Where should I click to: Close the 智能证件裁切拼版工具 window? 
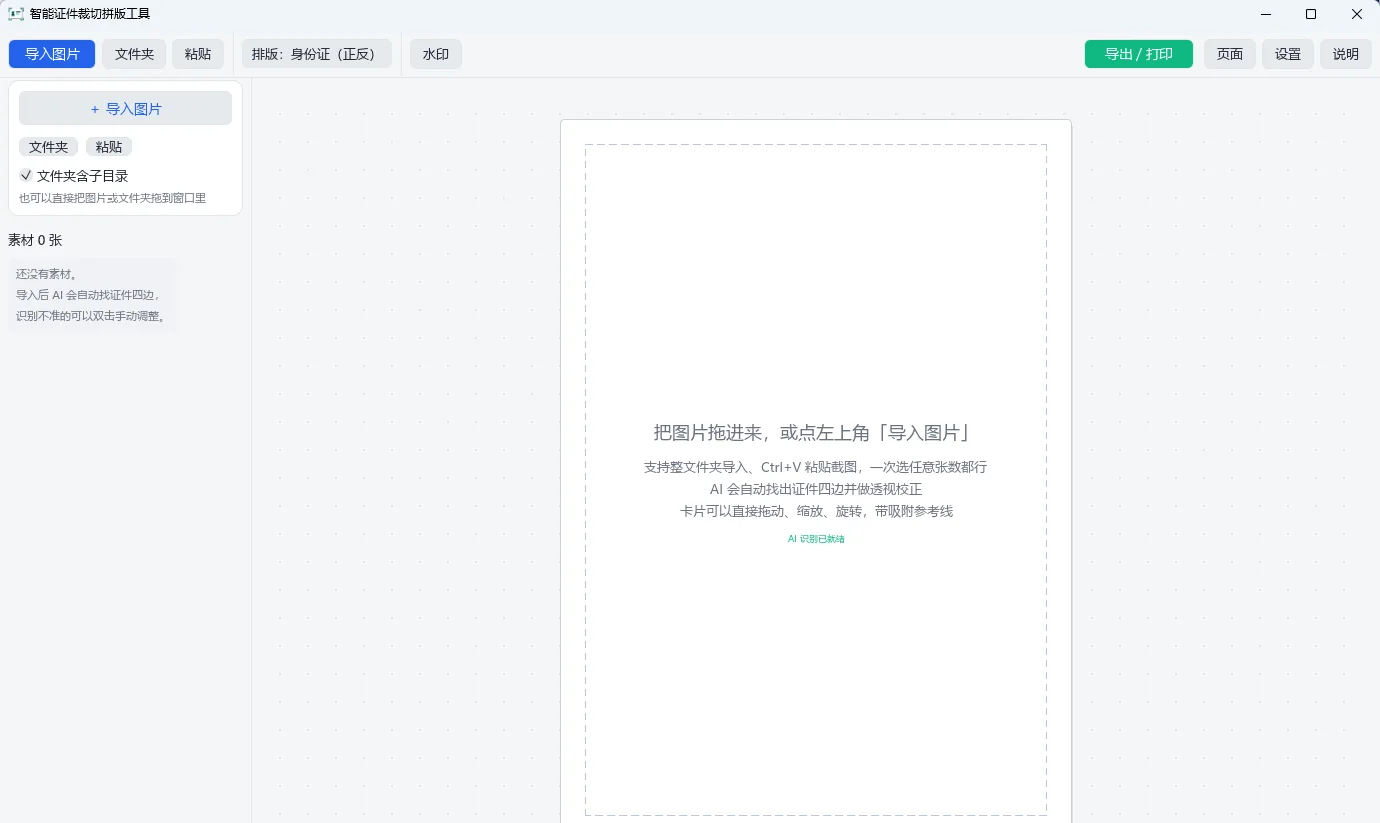coord(1357,14)
